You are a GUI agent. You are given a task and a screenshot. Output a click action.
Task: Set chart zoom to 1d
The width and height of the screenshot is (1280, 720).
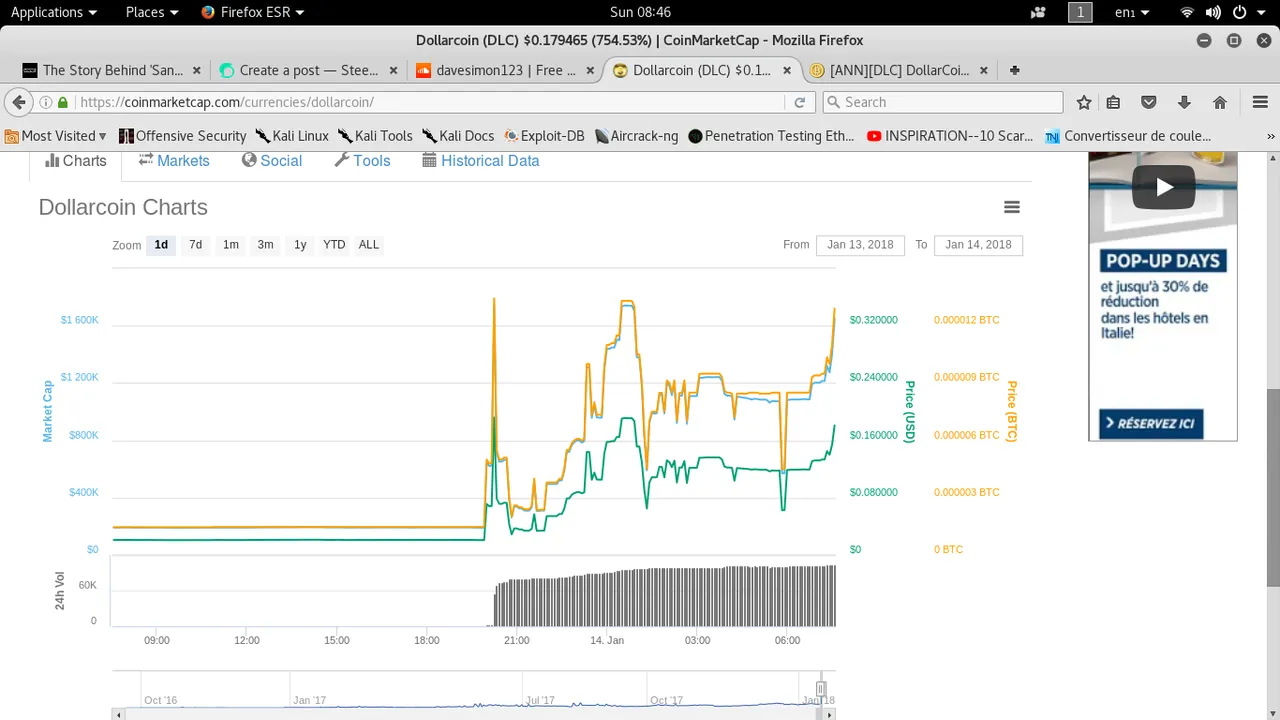pyautogui.click(x=161, y=245)
